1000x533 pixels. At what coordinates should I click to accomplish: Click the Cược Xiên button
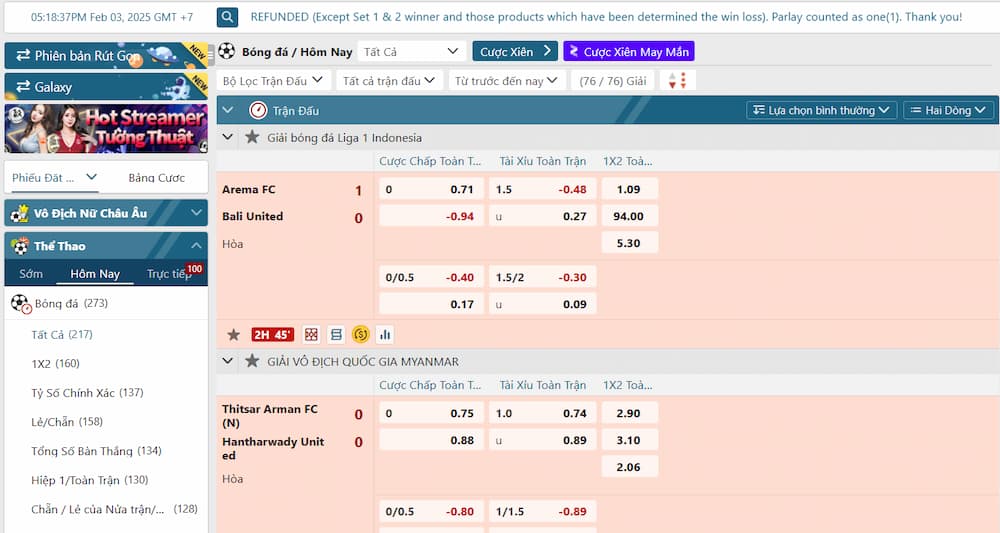click(515, 51)
